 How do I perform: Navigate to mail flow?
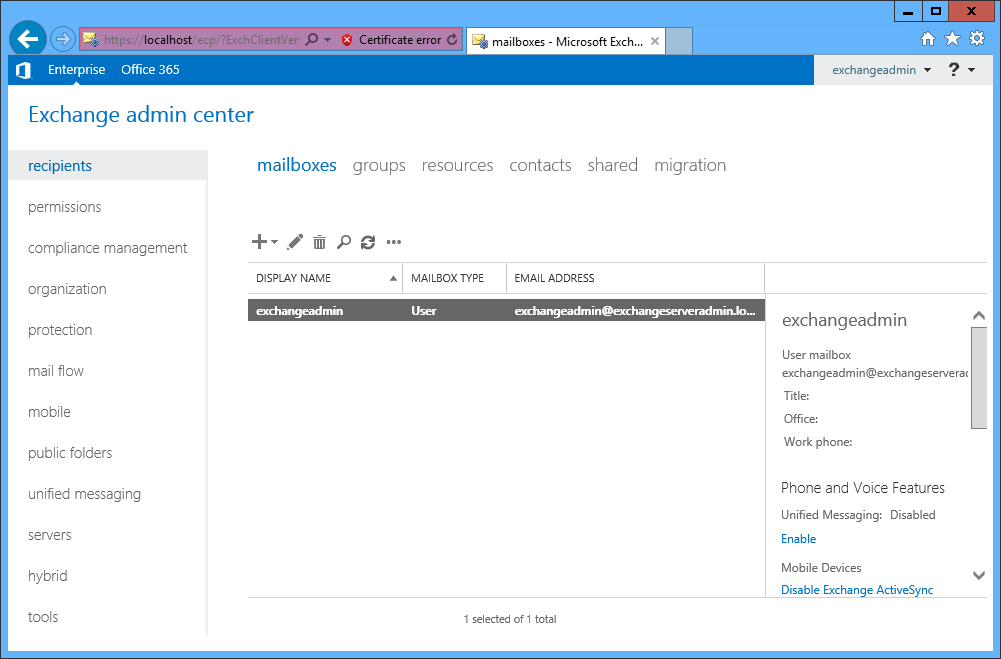tap(56, 371)
